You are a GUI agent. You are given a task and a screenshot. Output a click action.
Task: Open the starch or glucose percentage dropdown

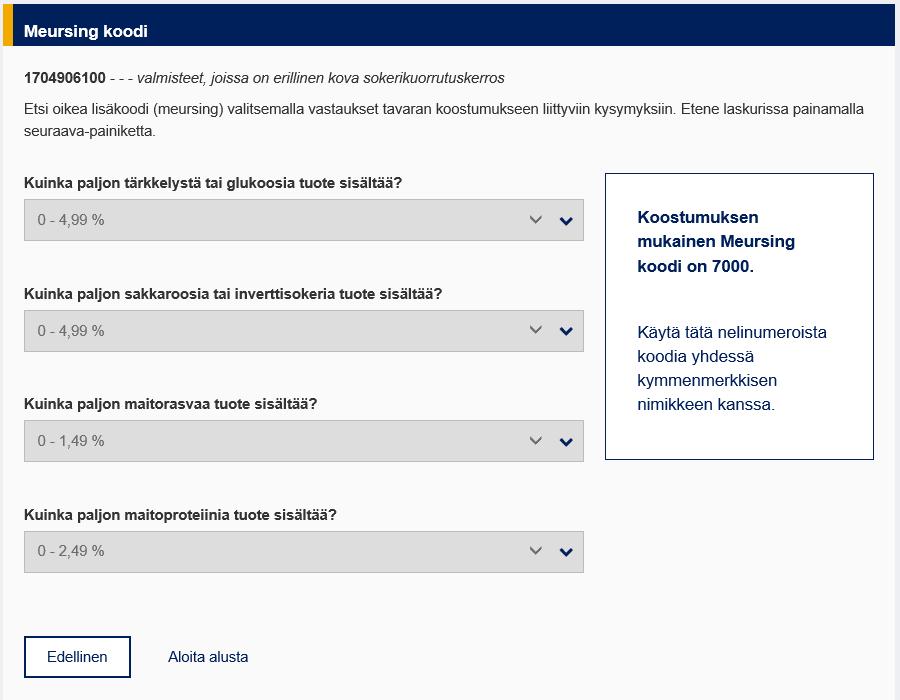click(x=304, y=220)
